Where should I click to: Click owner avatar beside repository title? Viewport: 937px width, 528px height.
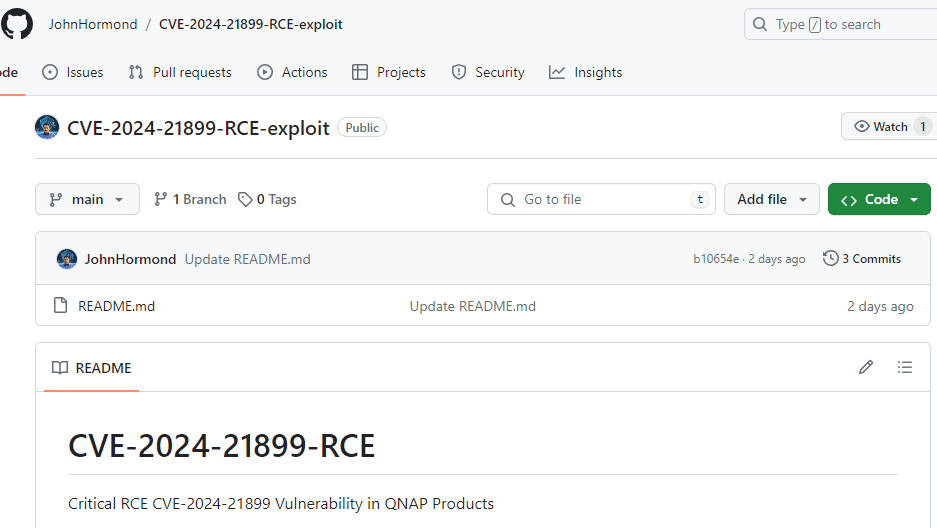point(47,127)
